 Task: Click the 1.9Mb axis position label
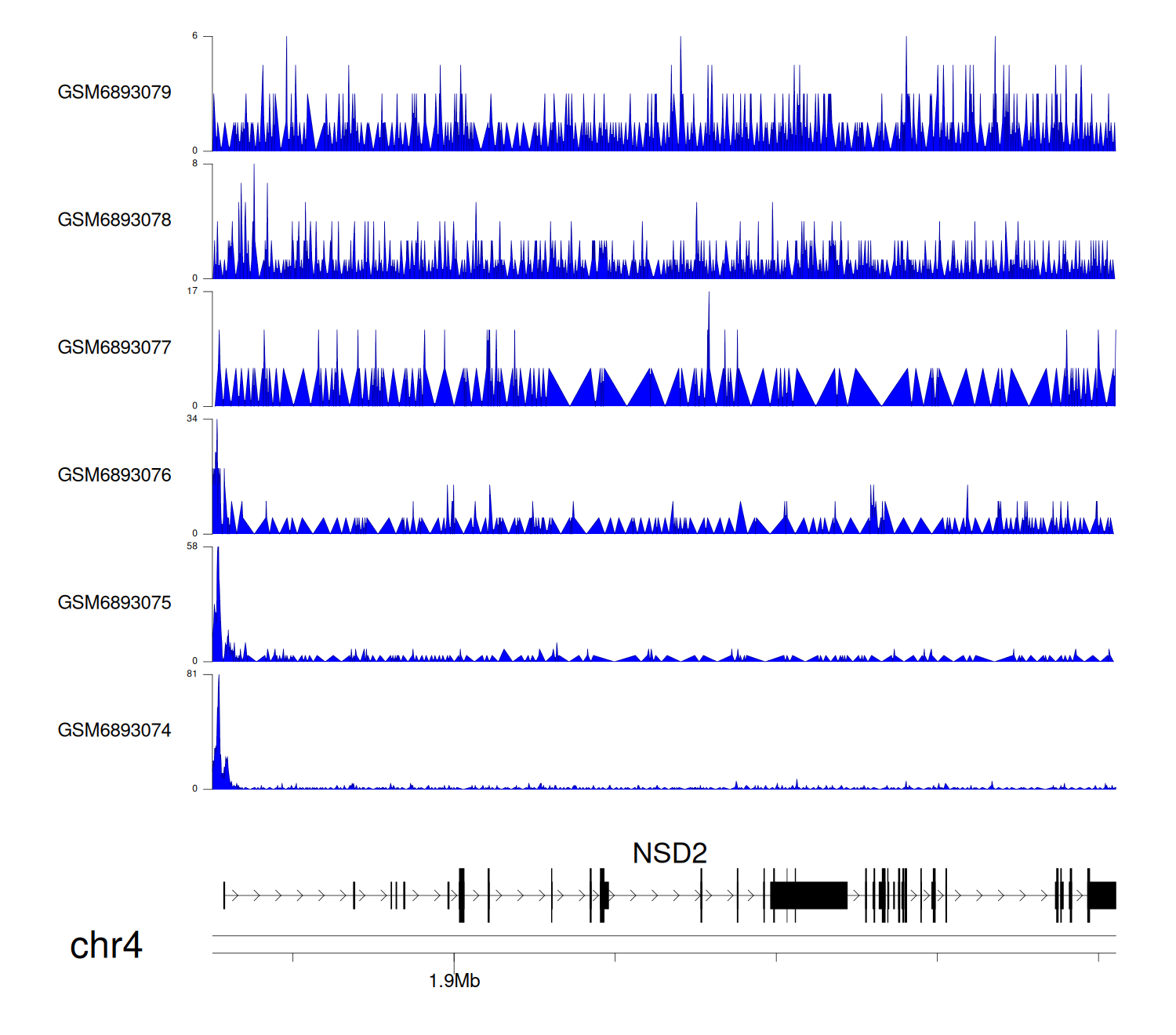point(454,981)
